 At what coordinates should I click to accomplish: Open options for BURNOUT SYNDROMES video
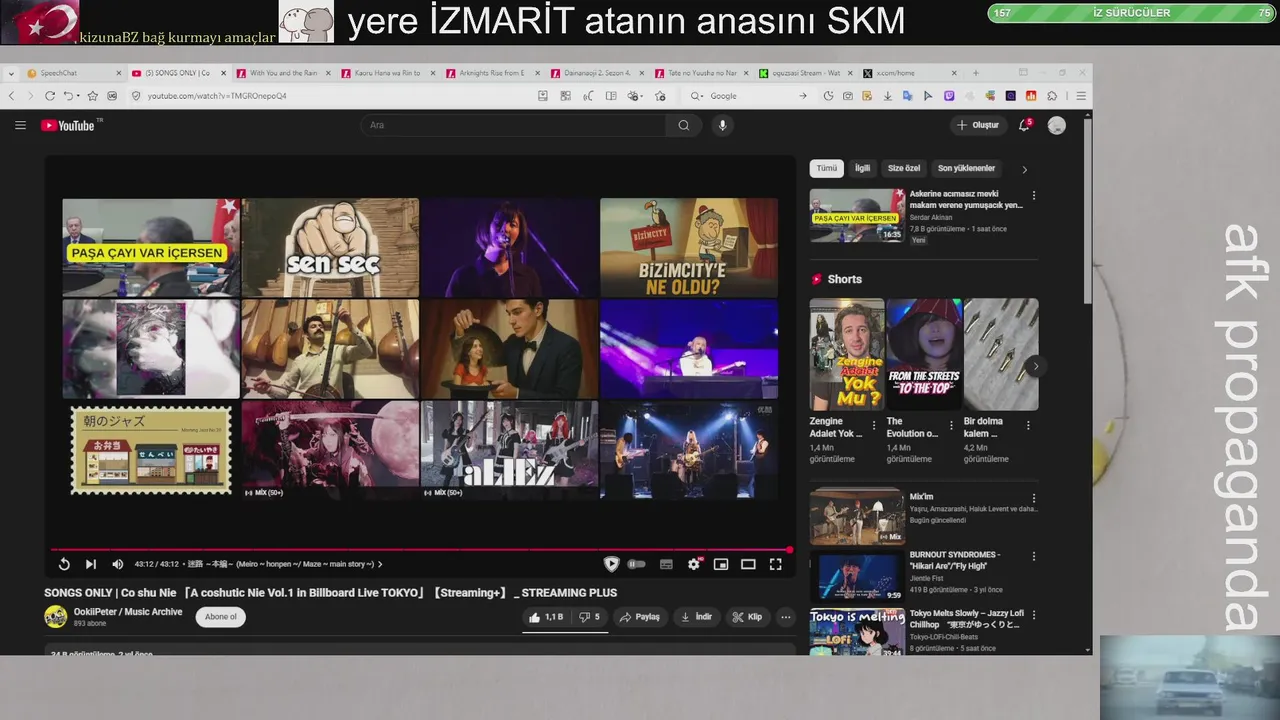[1034, 556]
